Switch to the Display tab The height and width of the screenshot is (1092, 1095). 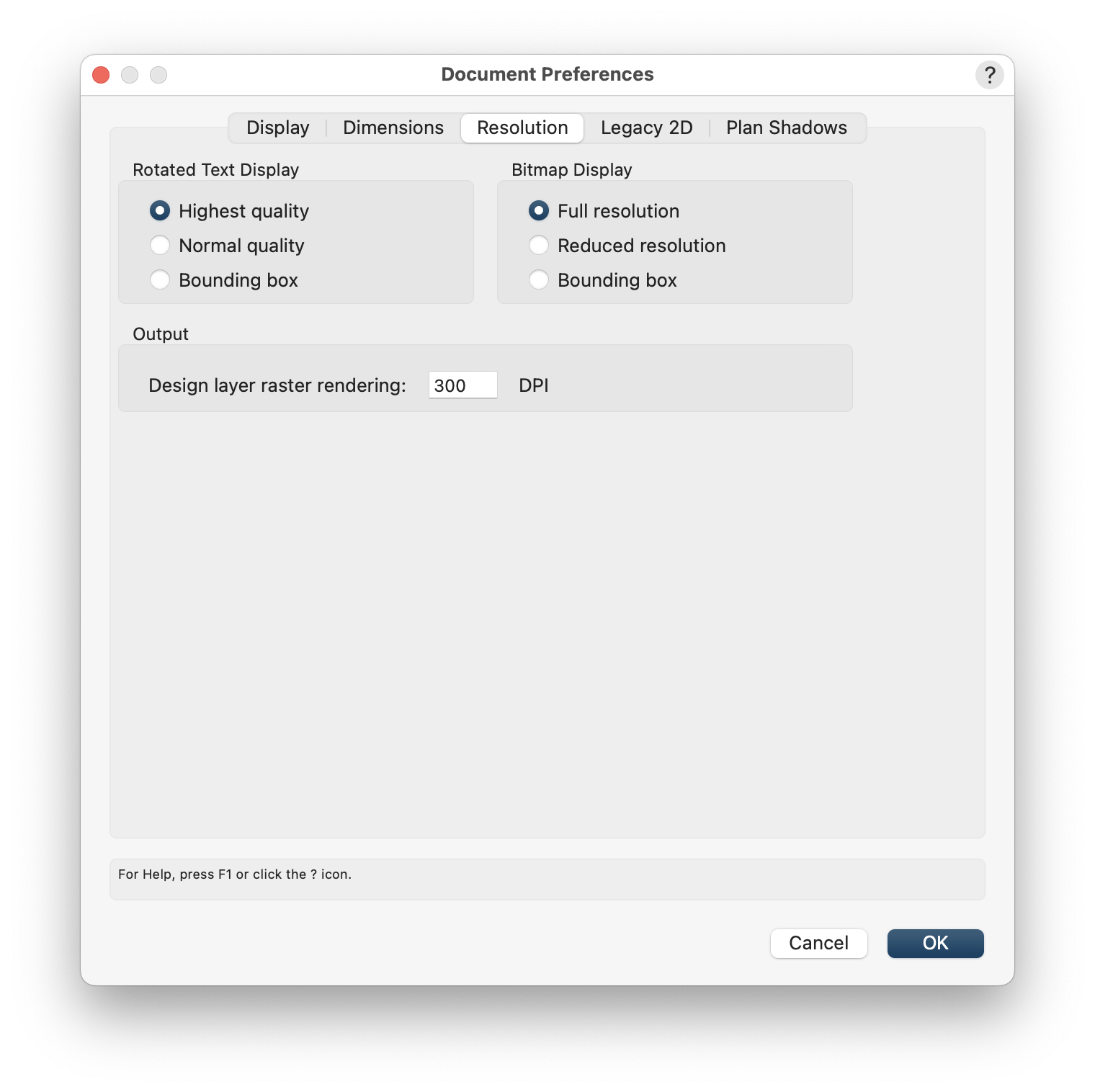(277, 127)
